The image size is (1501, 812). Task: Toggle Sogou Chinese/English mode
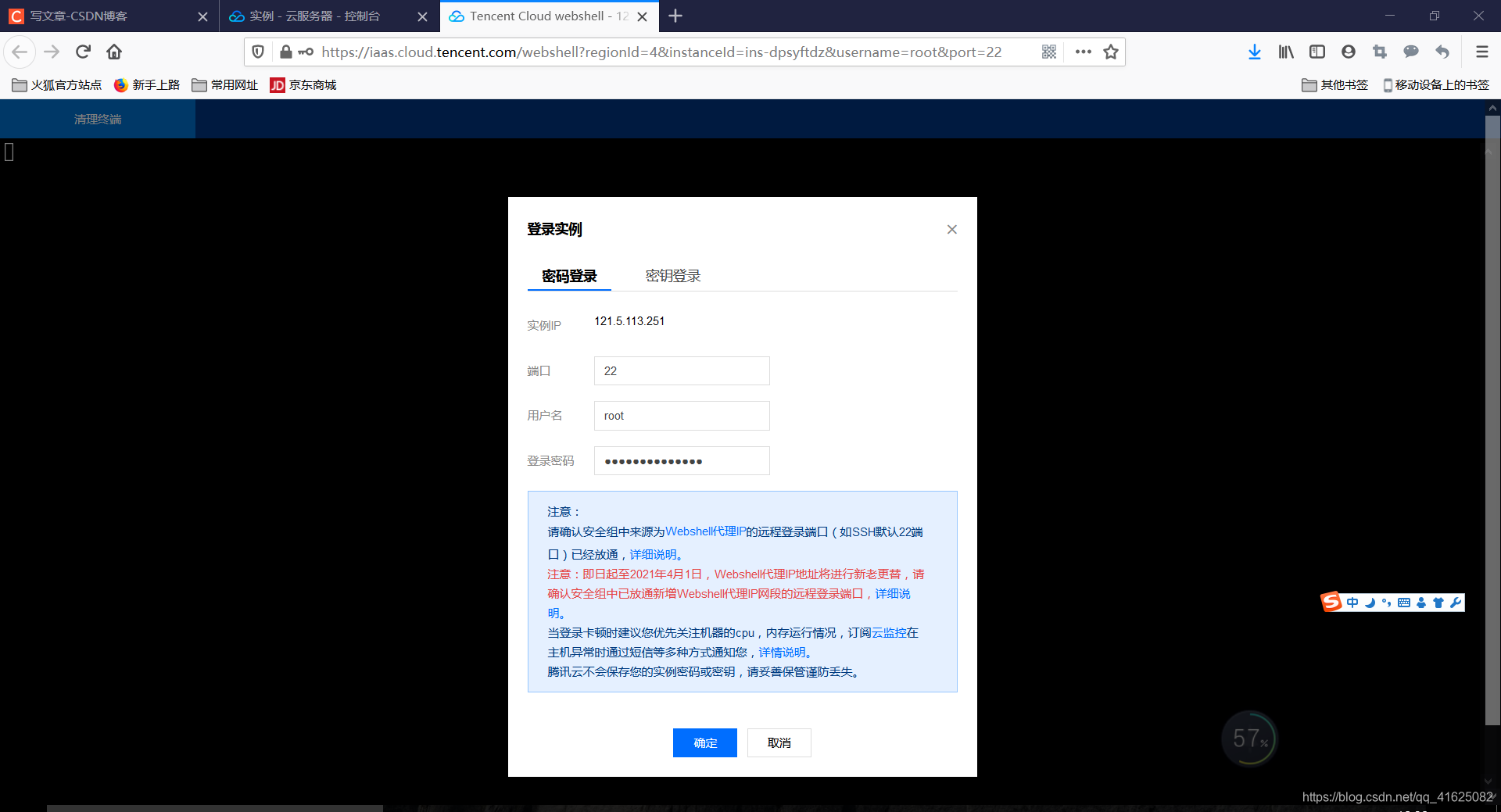point(1352,603)
